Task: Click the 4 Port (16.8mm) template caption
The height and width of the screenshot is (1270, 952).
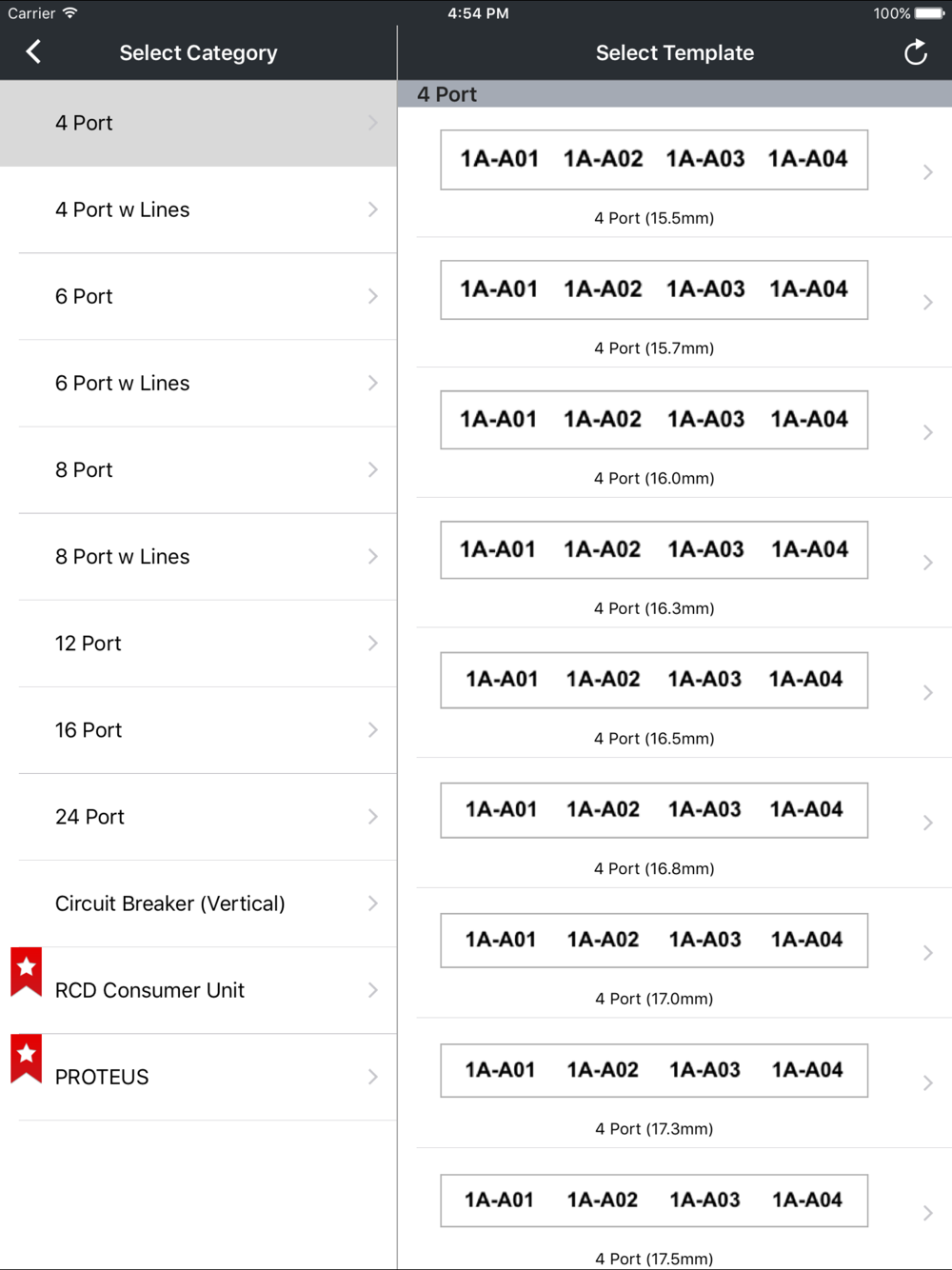Action: point(654,868)
